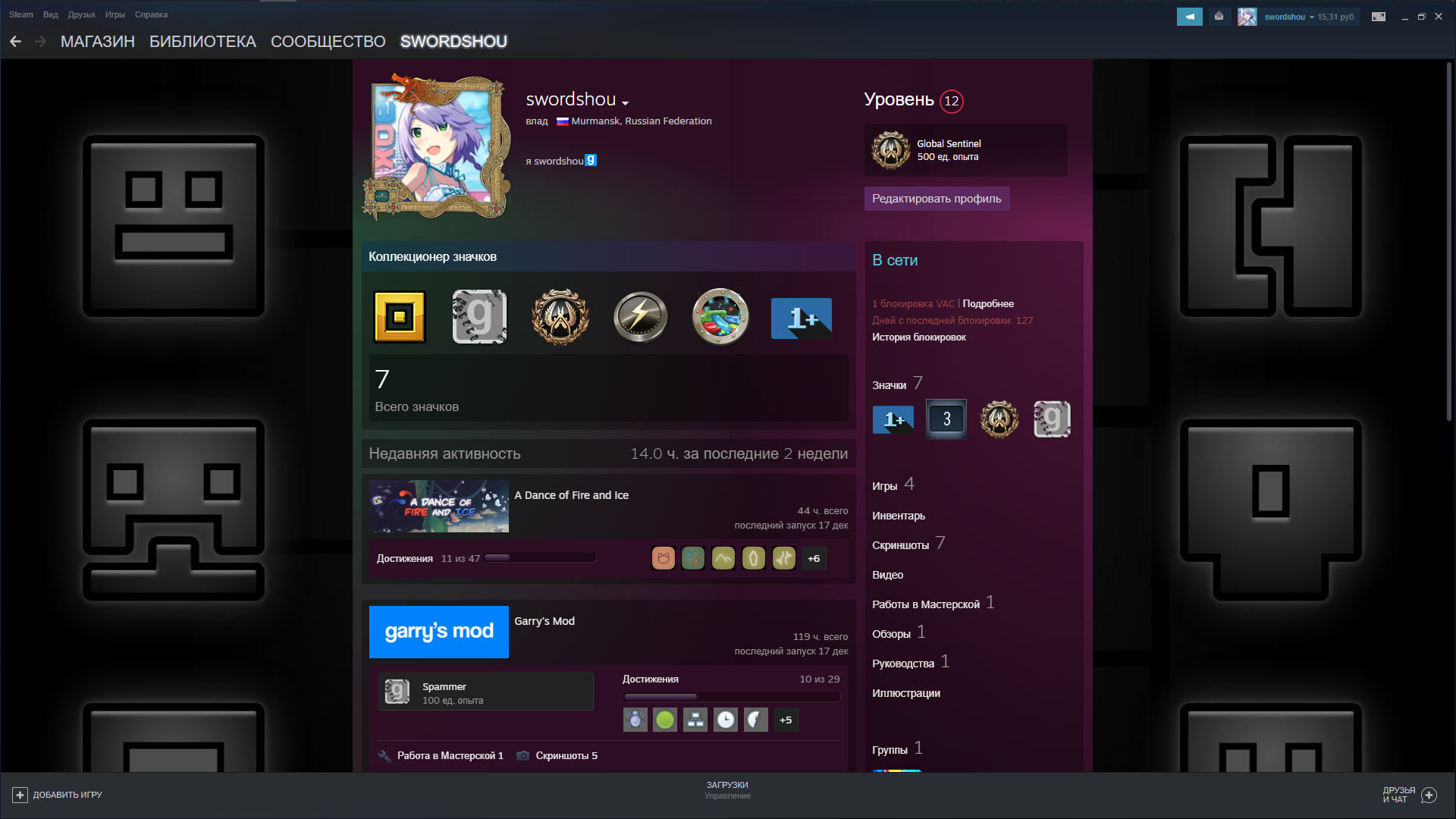This screenshot has height=819, width=1456.
Task: Open the Группы link
Action: (x=890, y=750)
